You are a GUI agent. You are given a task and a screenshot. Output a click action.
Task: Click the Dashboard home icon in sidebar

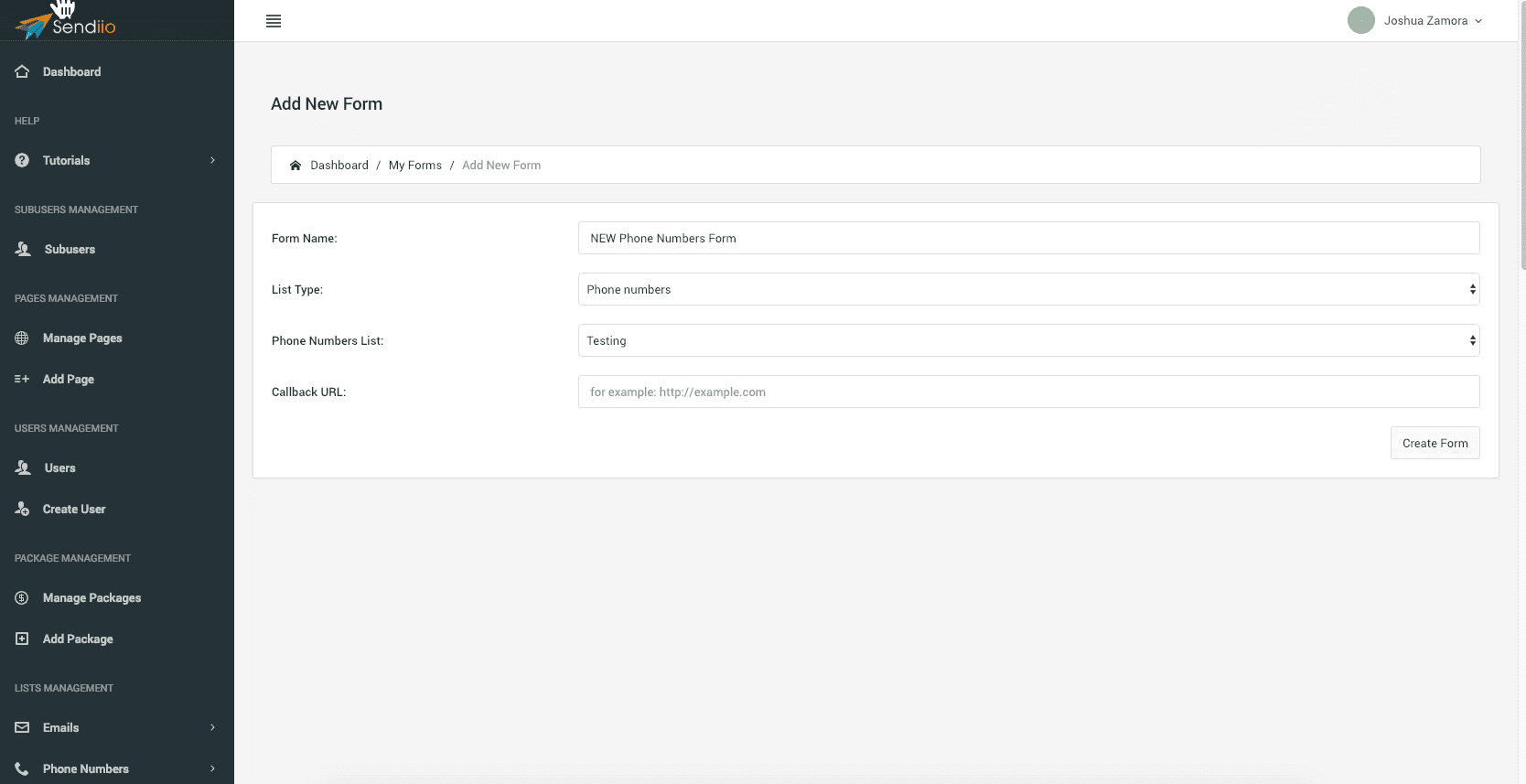22,71
